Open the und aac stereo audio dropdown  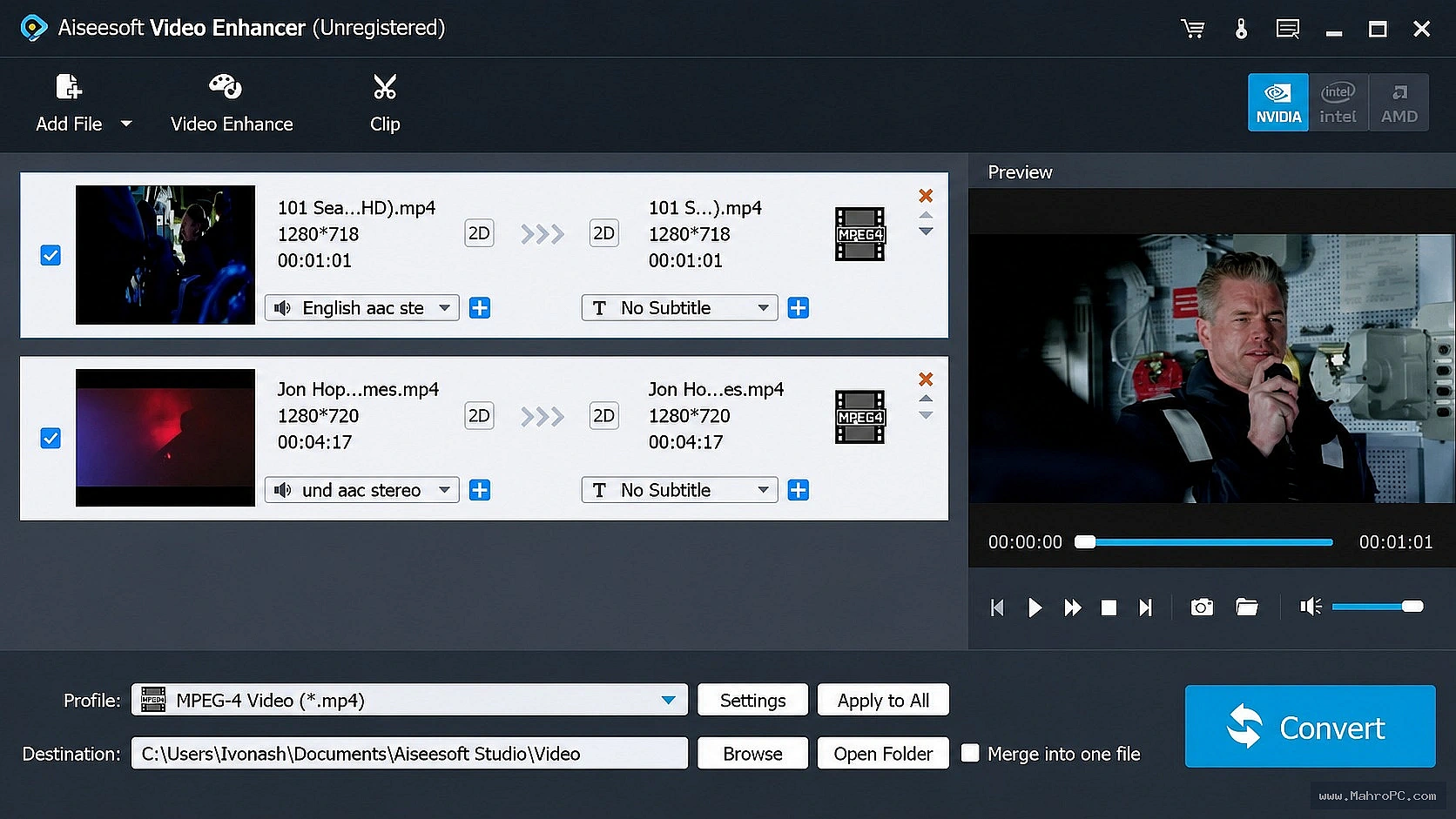[x=361, y=490]
